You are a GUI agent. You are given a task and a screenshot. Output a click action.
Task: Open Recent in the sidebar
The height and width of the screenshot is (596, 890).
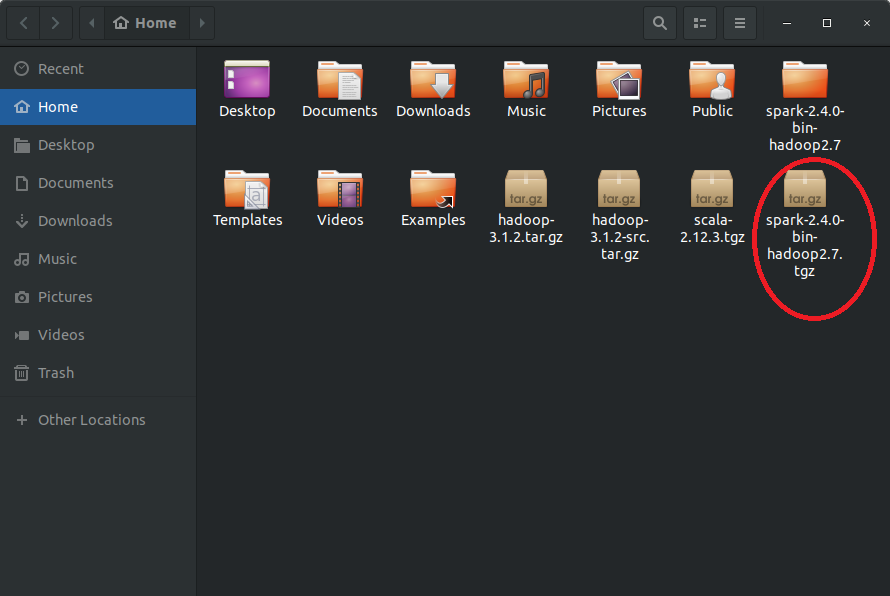pos(98,69)
